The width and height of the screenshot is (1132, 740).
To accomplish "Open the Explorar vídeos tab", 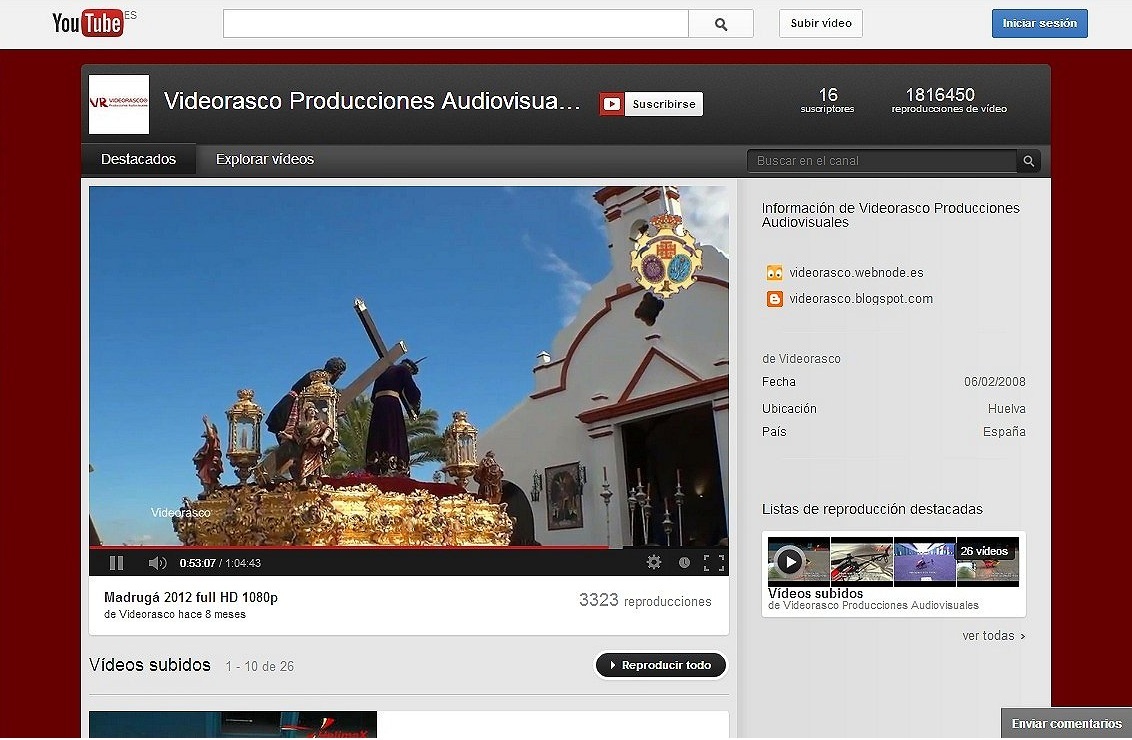I will 265,160.
